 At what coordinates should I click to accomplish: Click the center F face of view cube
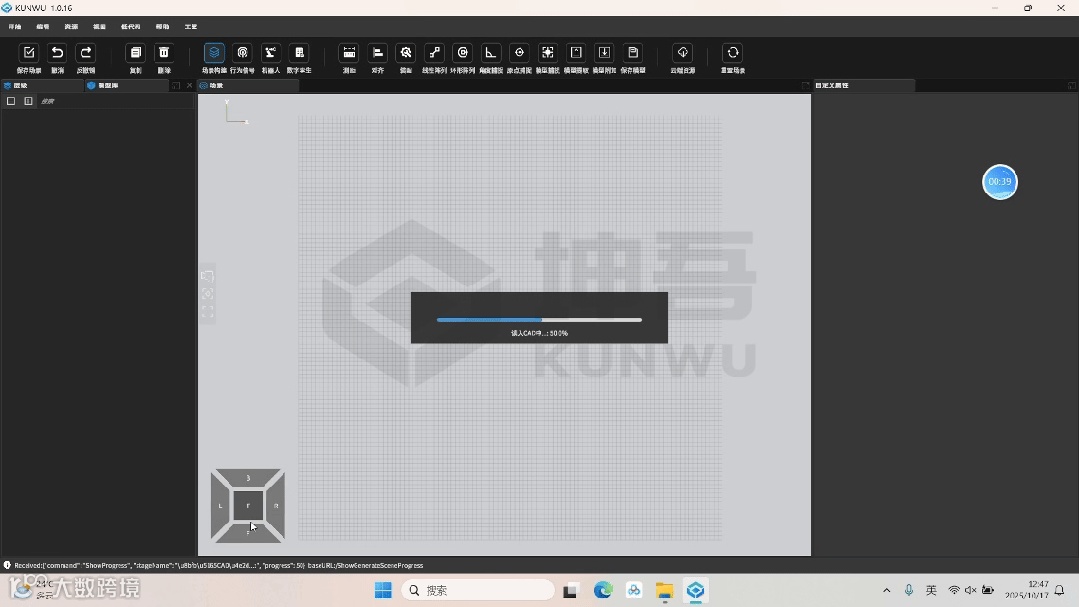tap(248, 506)
